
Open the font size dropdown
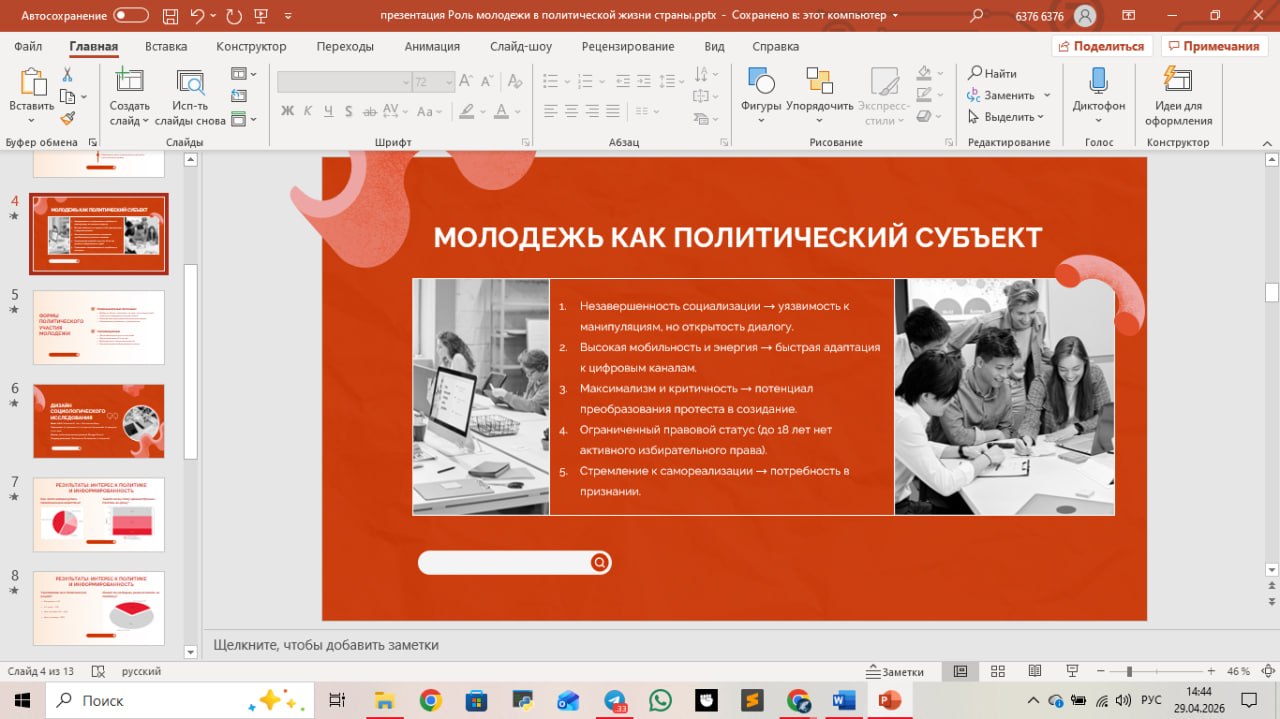tap(448, 82)
